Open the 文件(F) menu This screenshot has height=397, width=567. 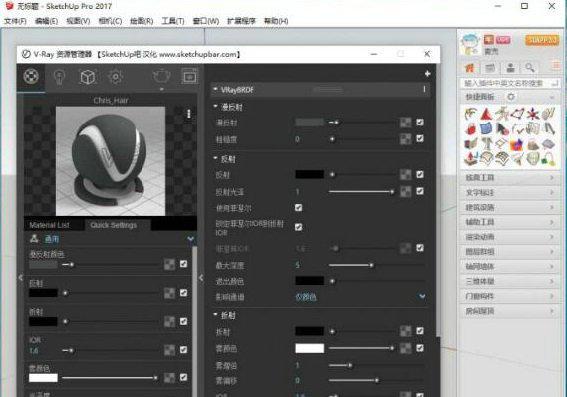pos(15,21)
